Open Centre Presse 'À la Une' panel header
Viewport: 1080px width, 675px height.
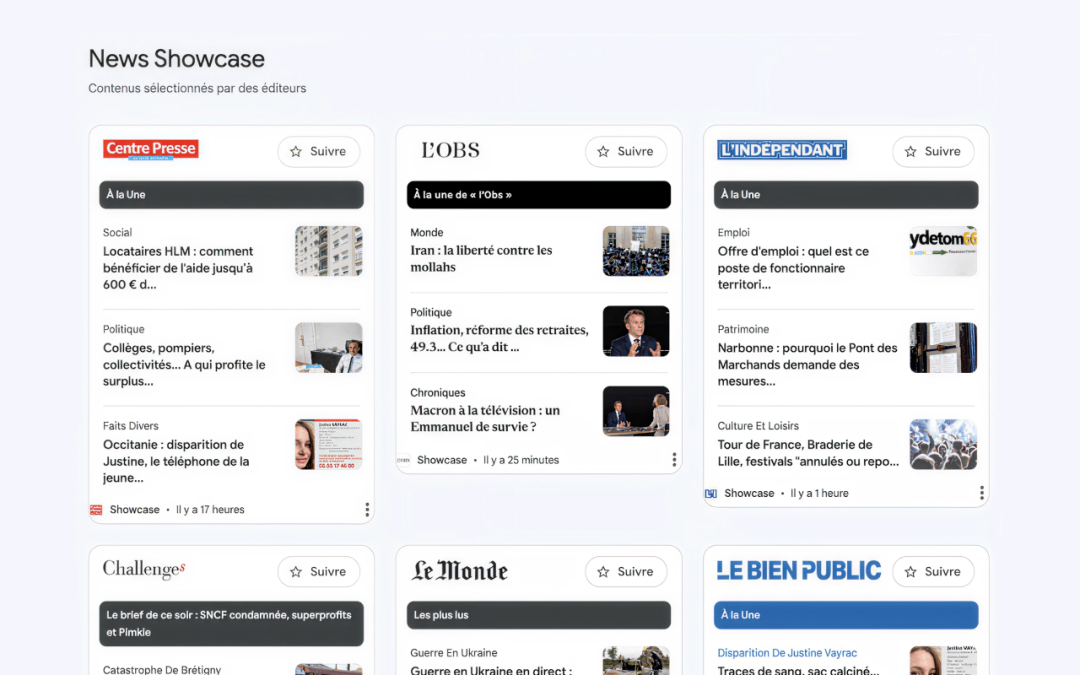click(x=231, y=195)
